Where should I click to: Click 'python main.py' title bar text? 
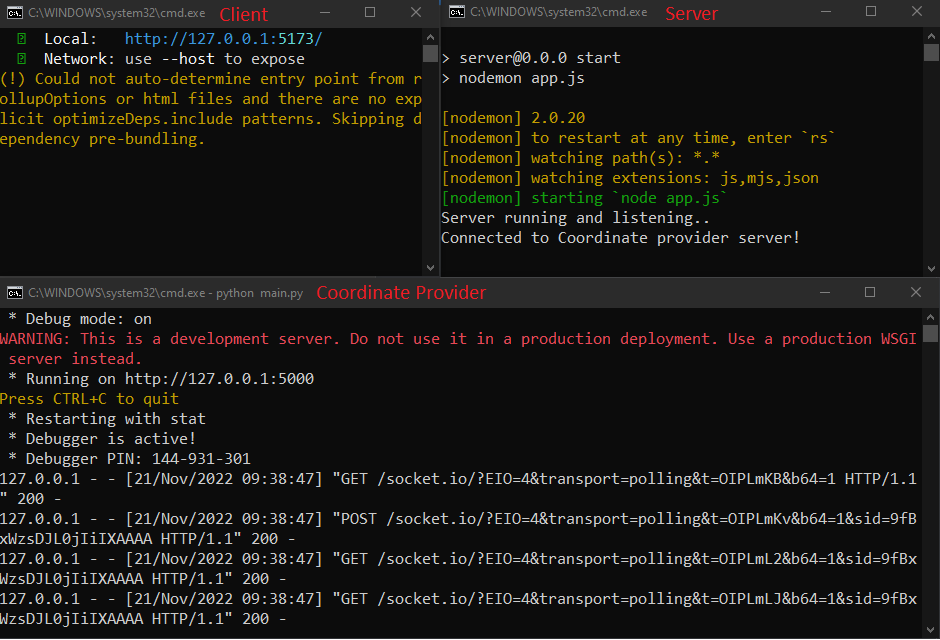click(x=259, y=293)
